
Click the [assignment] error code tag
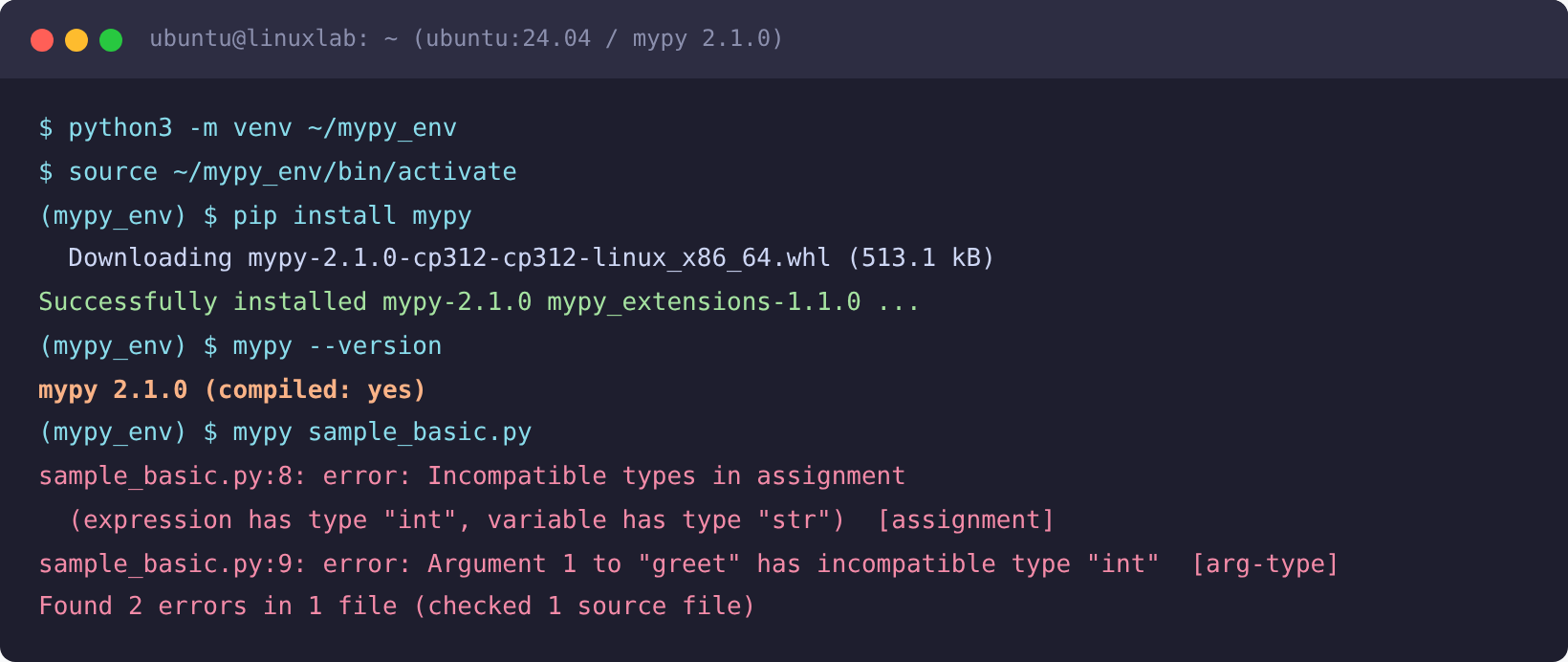966,520
